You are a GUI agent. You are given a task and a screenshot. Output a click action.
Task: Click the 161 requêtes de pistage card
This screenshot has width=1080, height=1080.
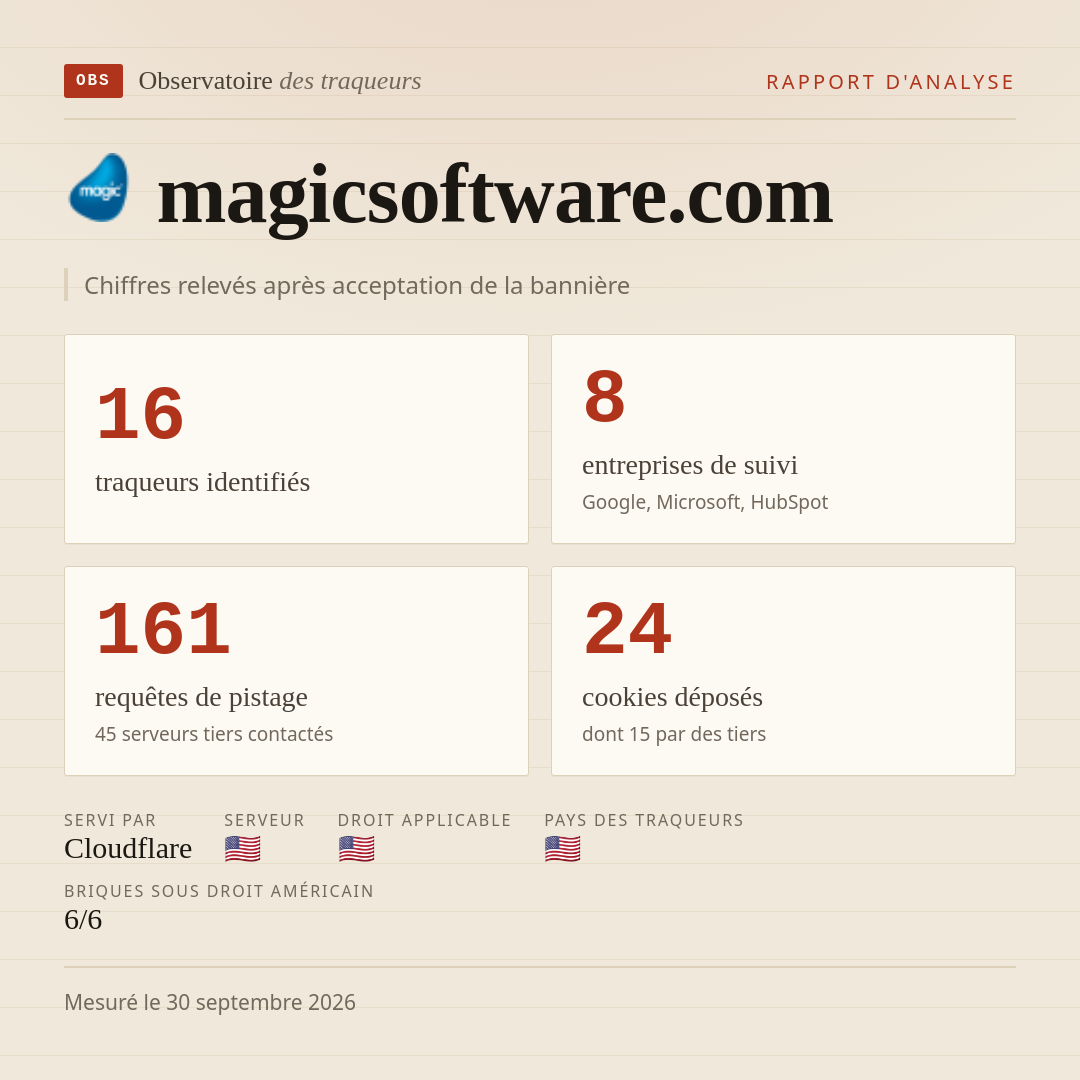click(296, 671)
